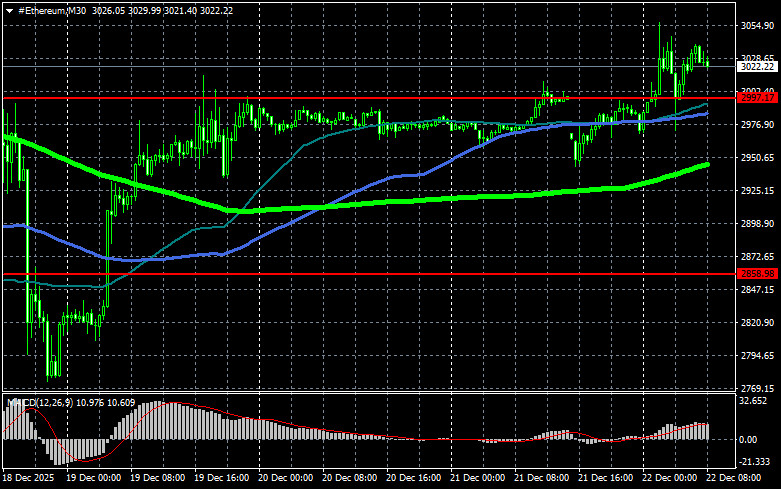Click the MACD scale value 32.652
Viewport: 781px width, 489px height.
(x=753, y=400)
